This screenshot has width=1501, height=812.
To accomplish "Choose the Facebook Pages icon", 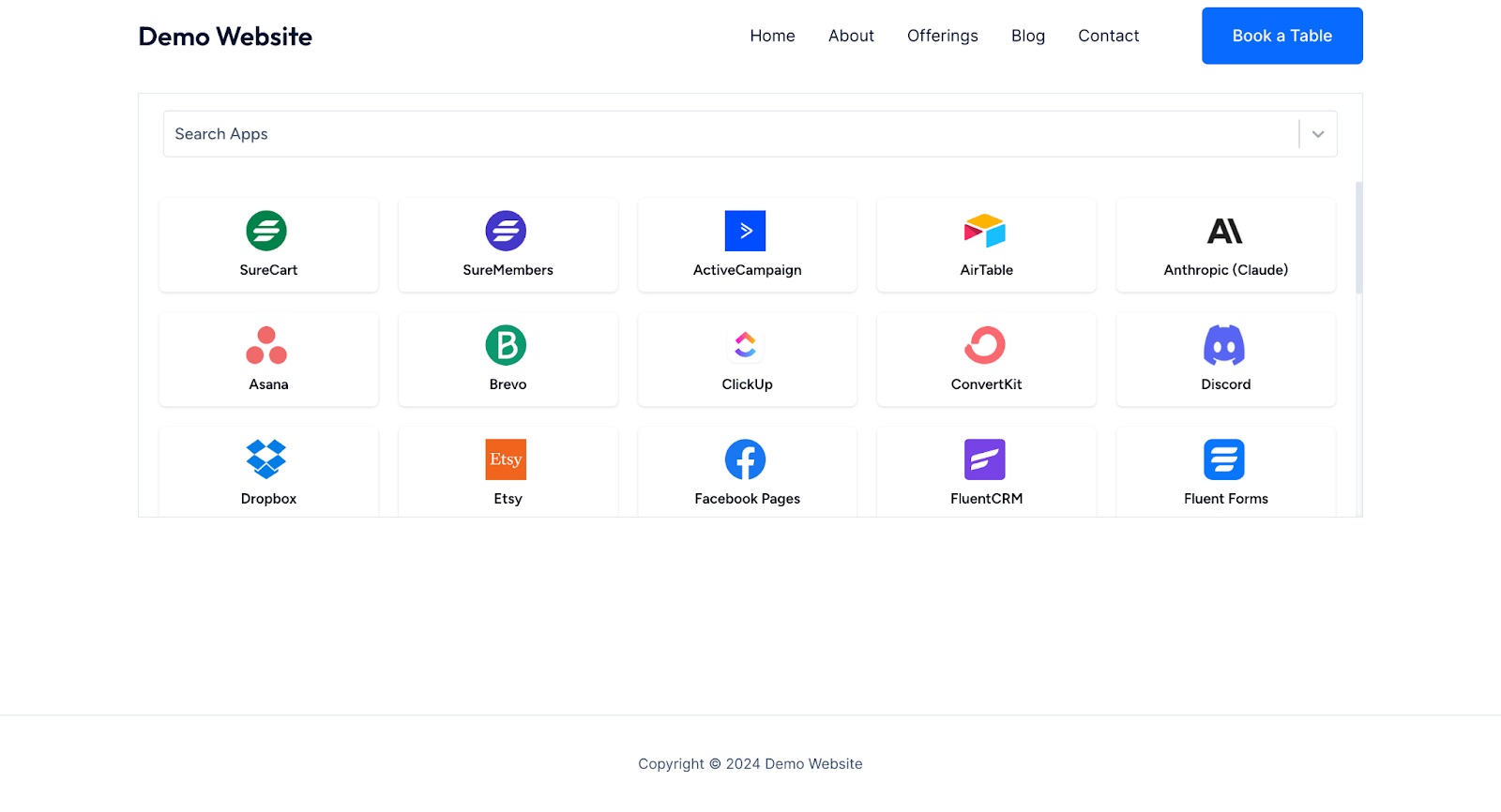I will point(746,459).
